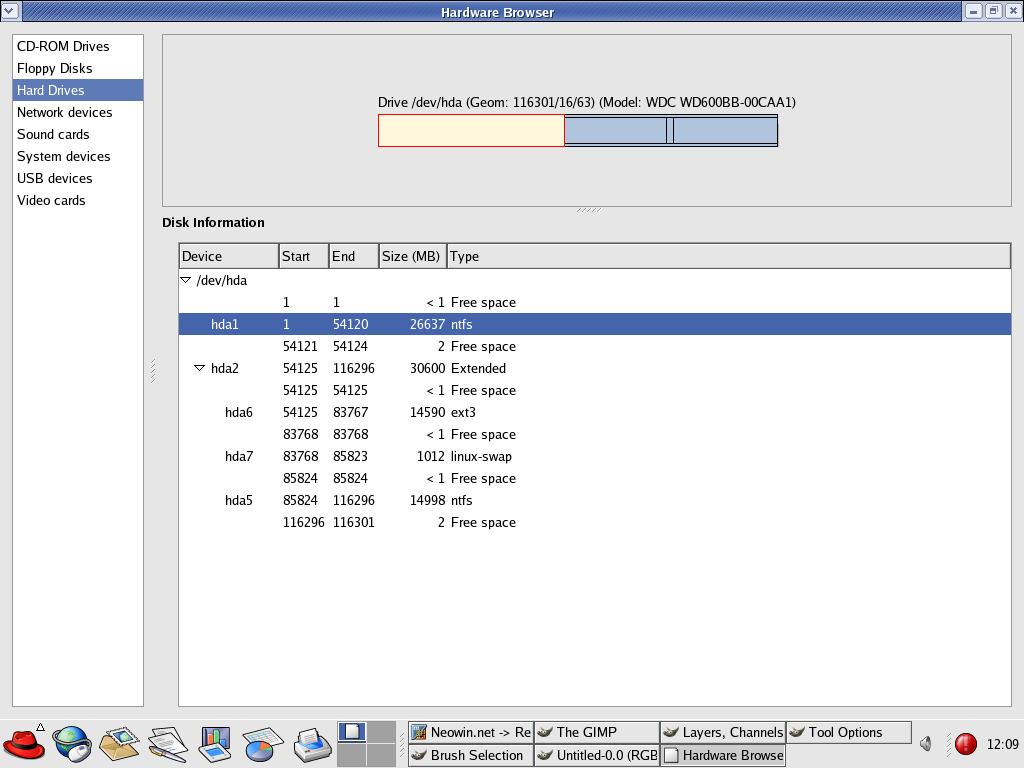Switch to second workspace in pager

(x=382, y=732)
